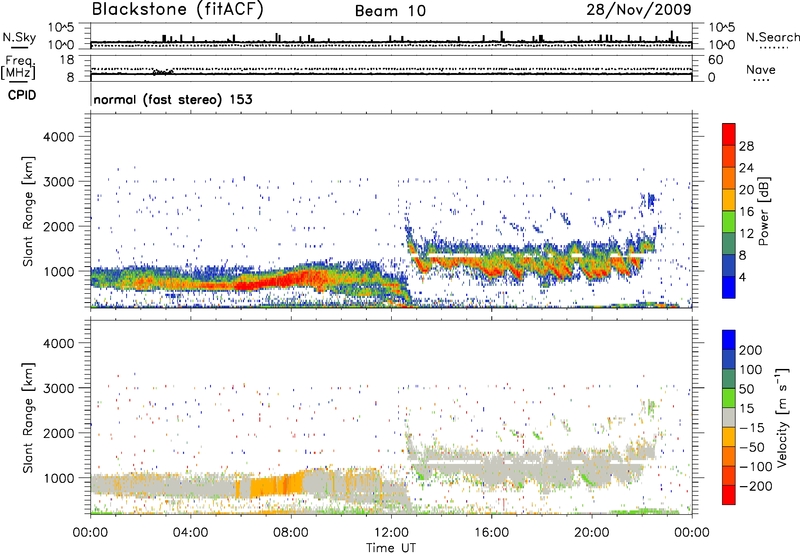Click the '3000' tick in the power panel
The image size is (800, 554).
pos(58,182)
